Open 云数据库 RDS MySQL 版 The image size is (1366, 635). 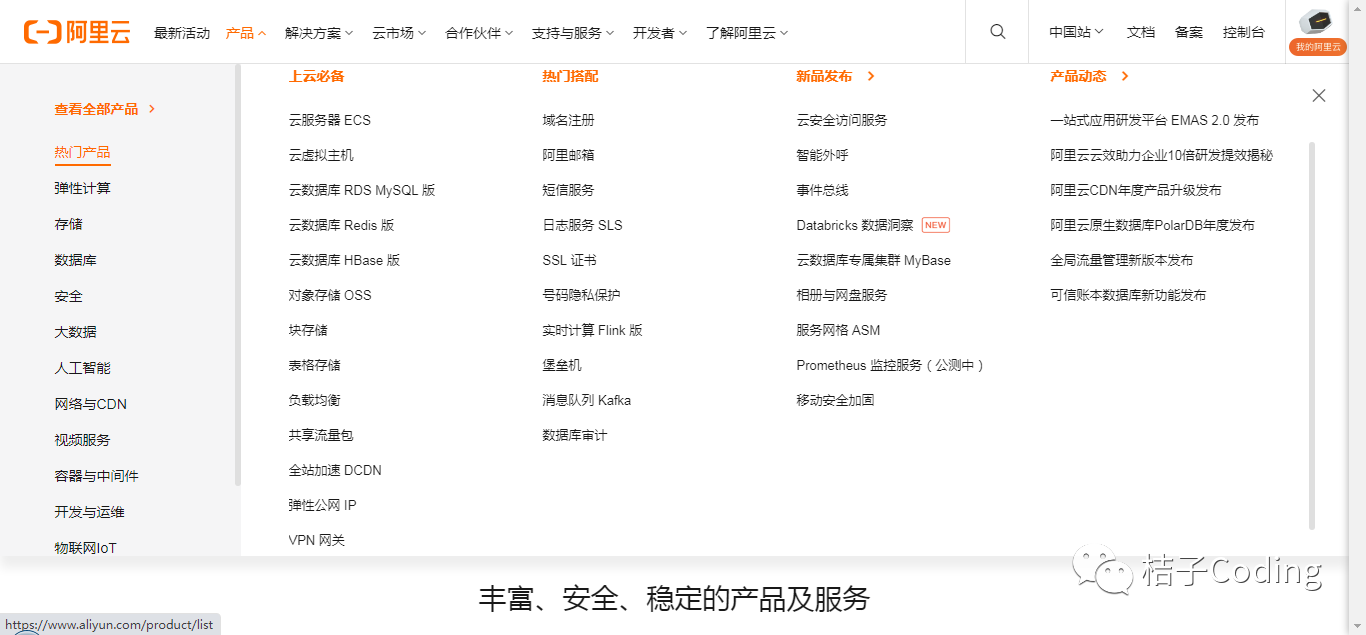362,190
